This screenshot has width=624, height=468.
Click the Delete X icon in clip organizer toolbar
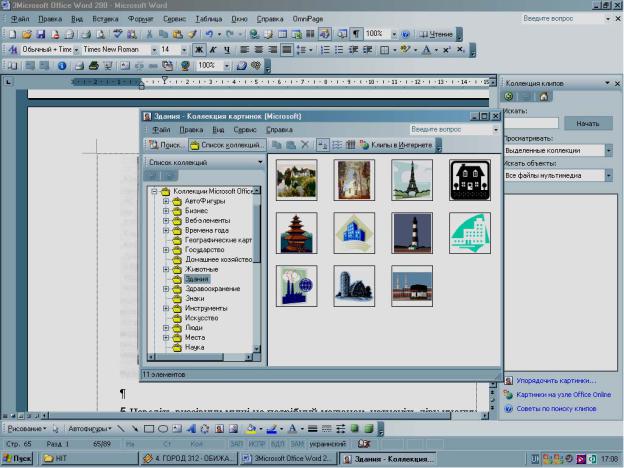[x=304, y=145]
